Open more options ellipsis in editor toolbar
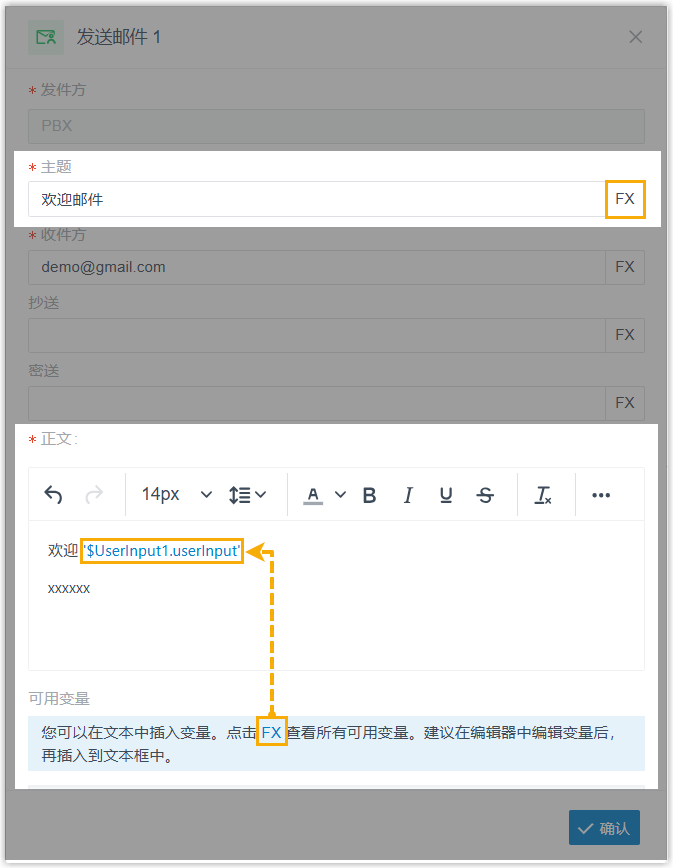 pos(601,495)
